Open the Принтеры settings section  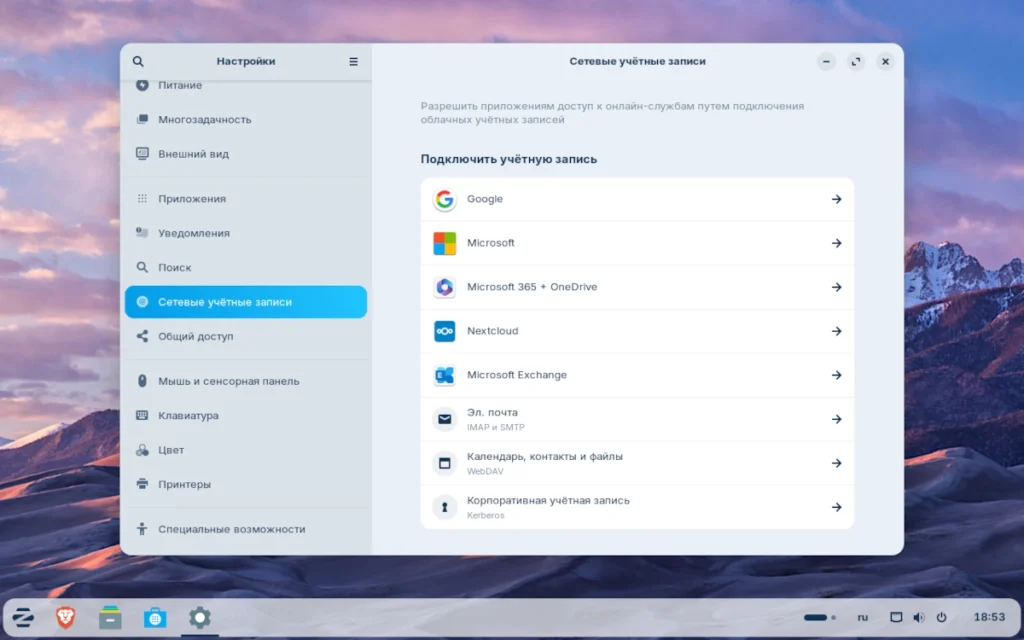(x=246, y=484)
